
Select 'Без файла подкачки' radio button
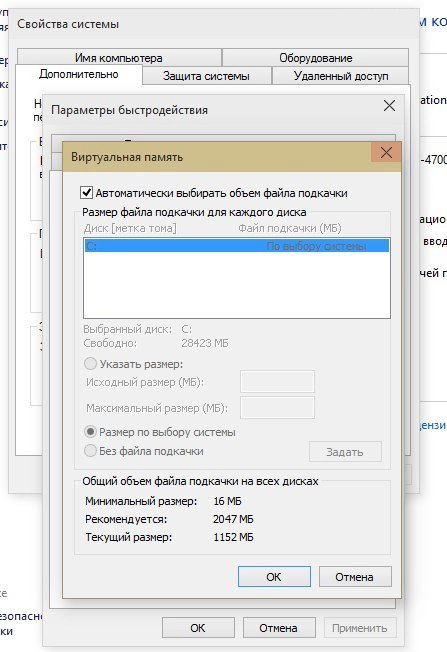90,451
